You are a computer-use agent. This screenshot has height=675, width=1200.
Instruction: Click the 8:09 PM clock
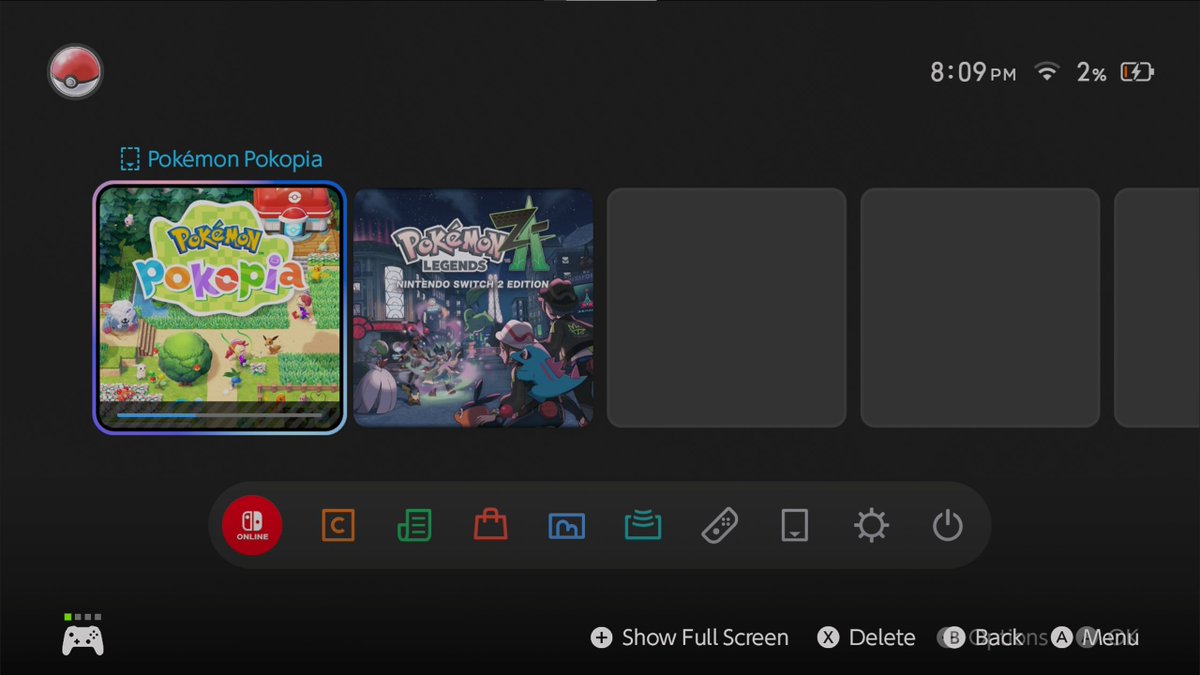[973, 72]
